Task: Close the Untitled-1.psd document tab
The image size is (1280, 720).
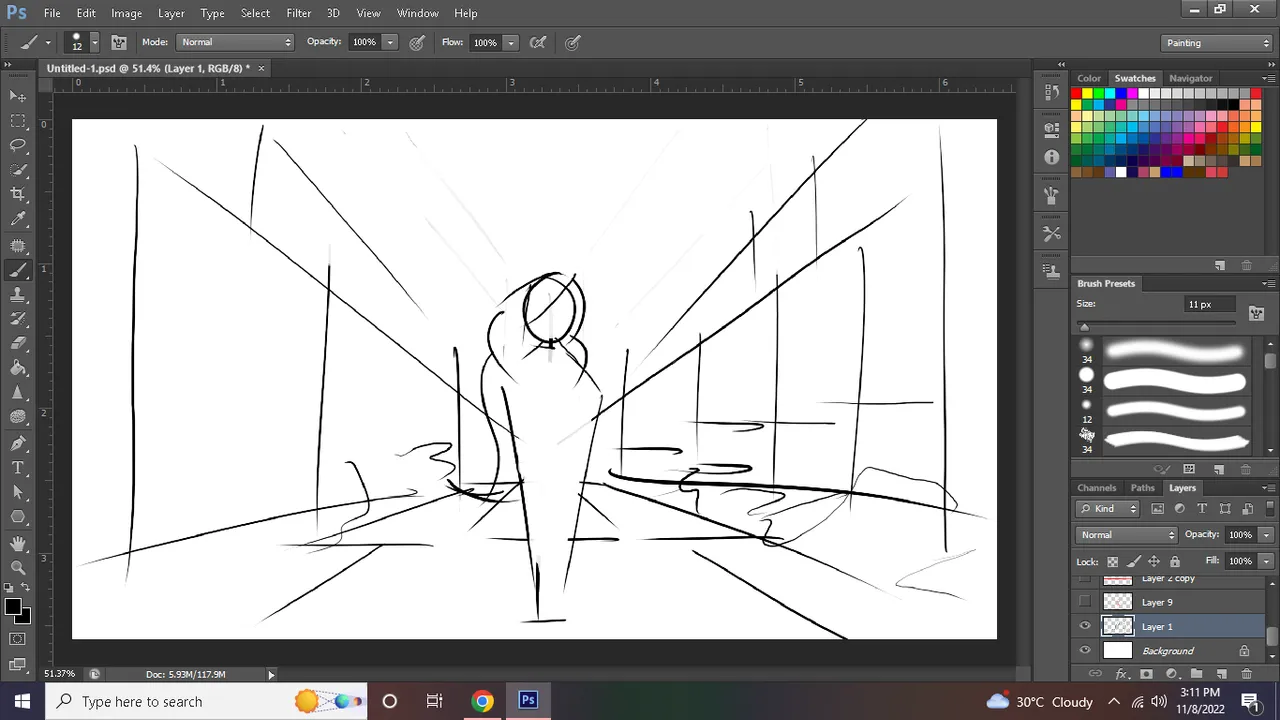Action: pyautogui.click(x=261, y=68)
